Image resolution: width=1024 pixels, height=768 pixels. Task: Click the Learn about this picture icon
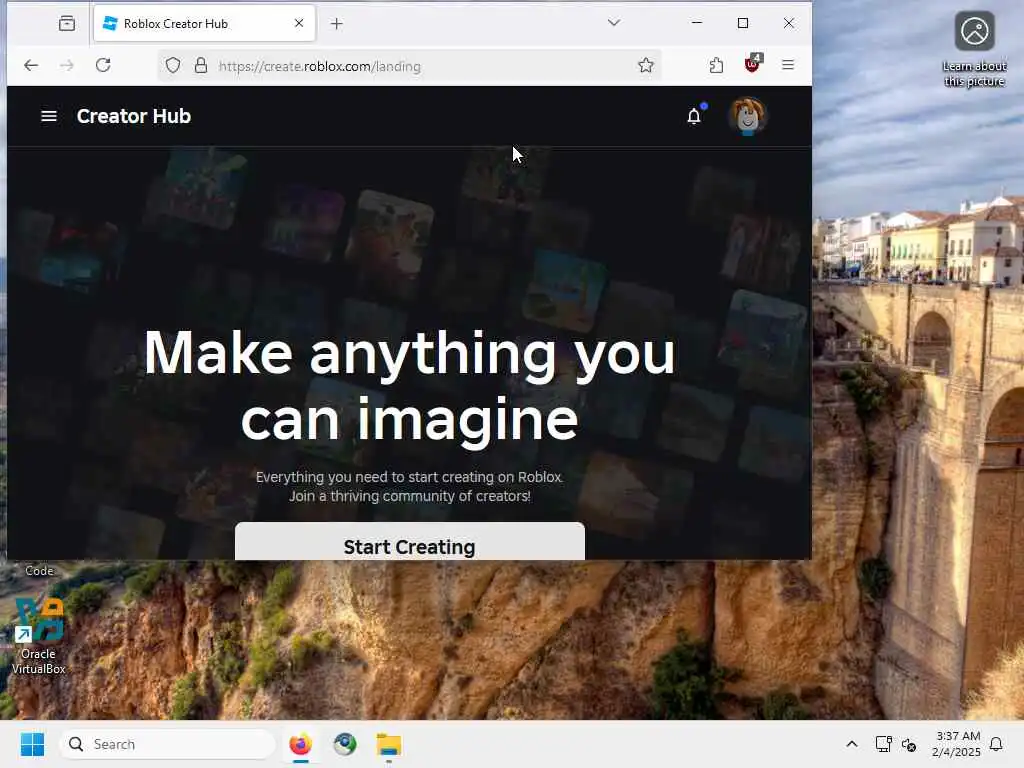[974, 50]
